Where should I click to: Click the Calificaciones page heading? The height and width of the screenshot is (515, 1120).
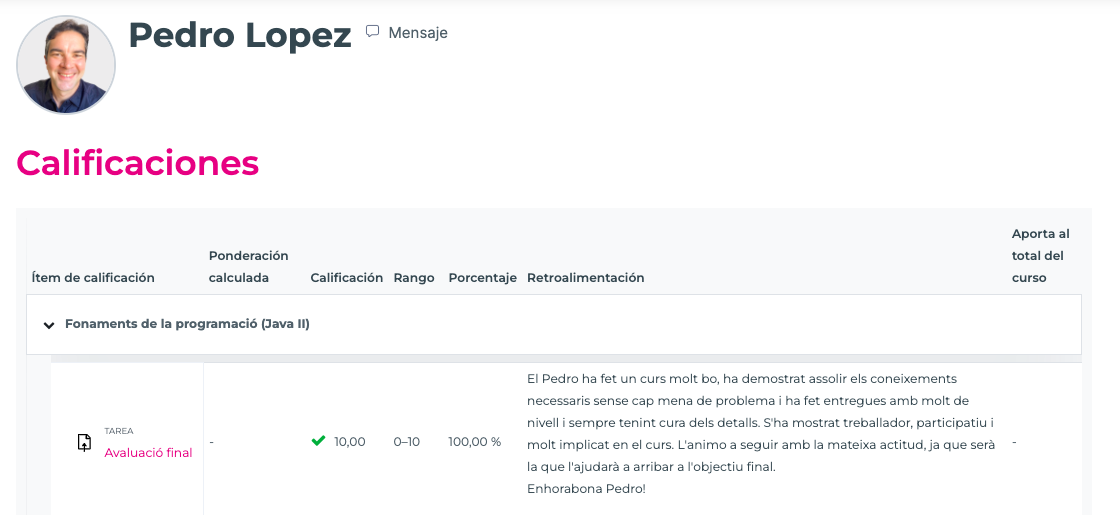pyautogui.click(x=137, y=163)
